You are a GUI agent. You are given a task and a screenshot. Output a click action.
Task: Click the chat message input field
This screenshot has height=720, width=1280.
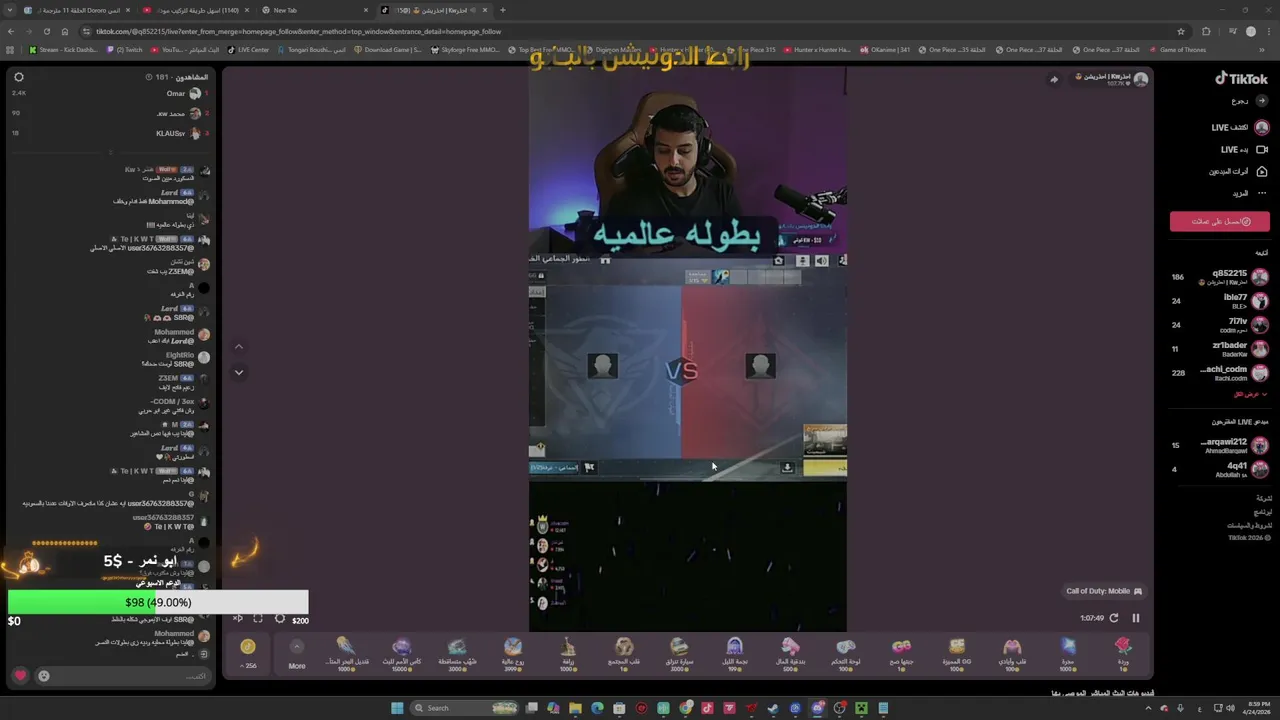coord(125,676)
